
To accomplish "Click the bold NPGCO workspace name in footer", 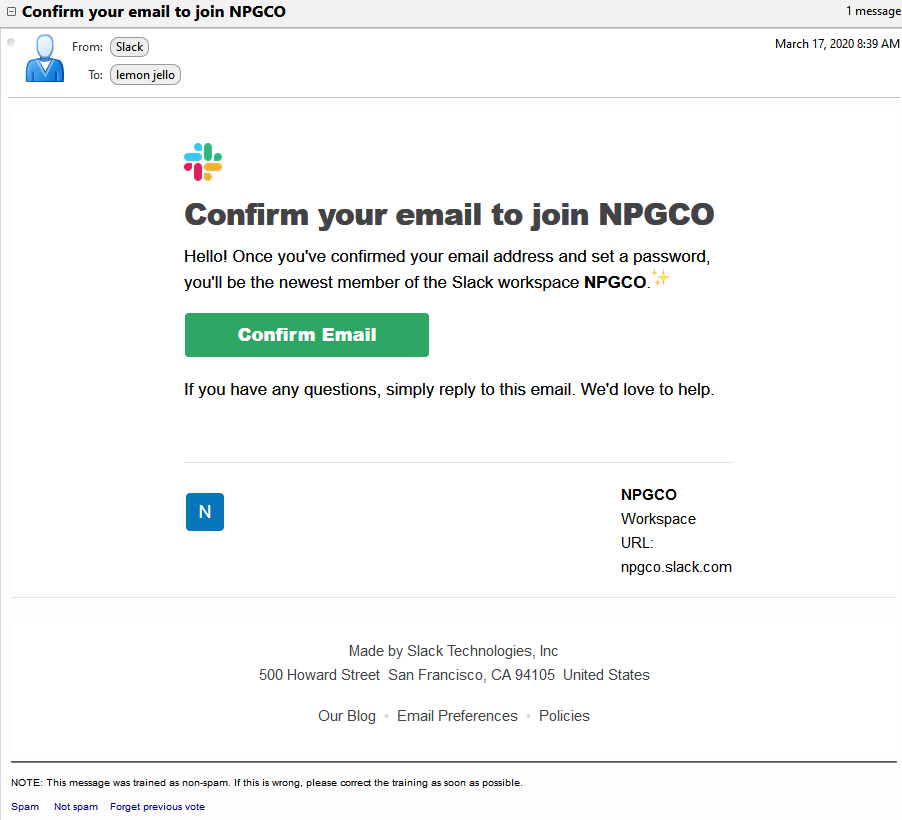I will coord(649,494).
